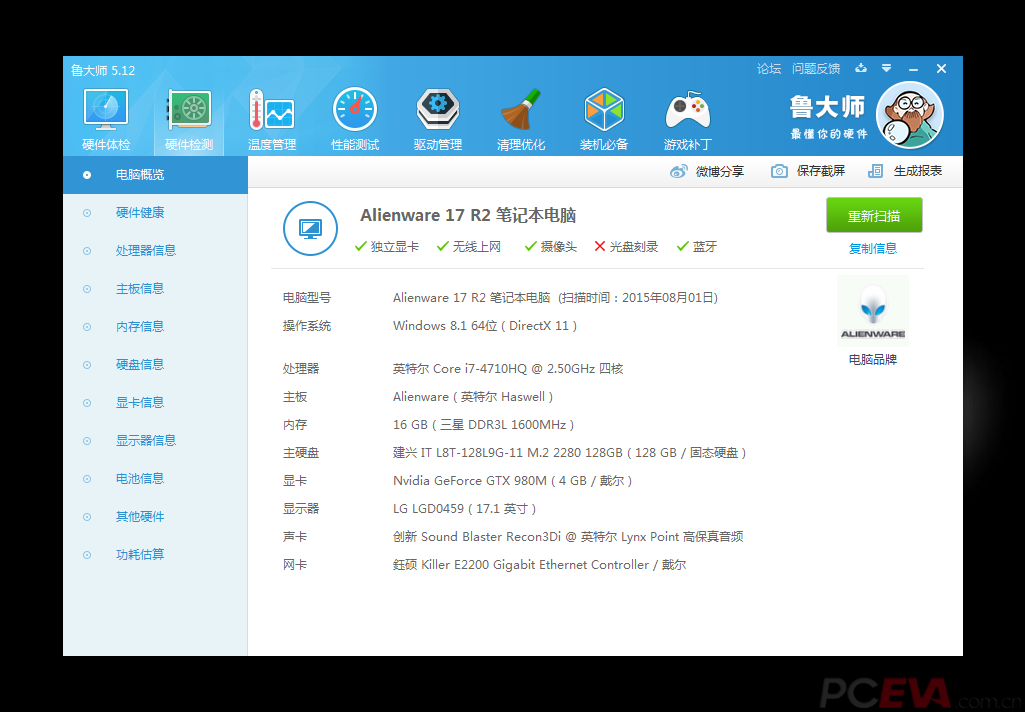Launch the 性能测试 performance test
The height and width of the screenshot is (712, 1025).
pyautogui.click(x=355, y=119)
